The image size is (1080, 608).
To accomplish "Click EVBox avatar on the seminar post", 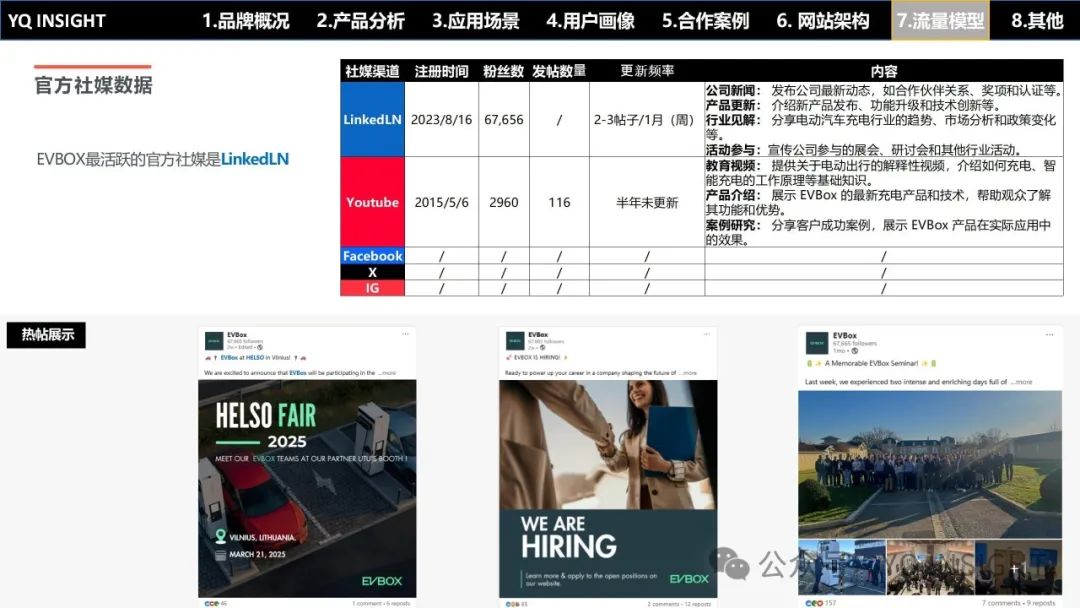I will [817, 342].
